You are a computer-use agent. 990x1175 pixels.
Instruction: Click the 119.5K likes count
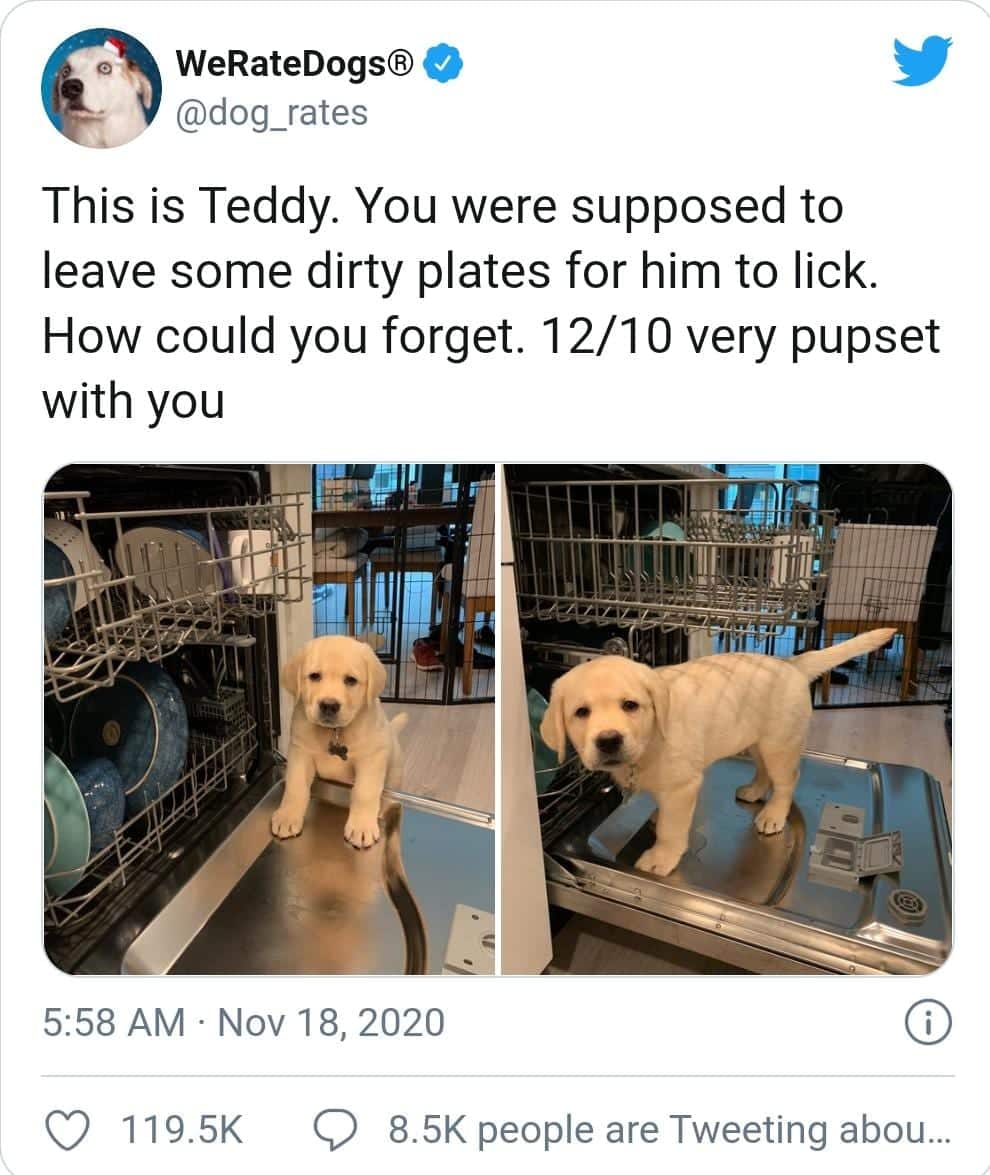[182, 1130]
